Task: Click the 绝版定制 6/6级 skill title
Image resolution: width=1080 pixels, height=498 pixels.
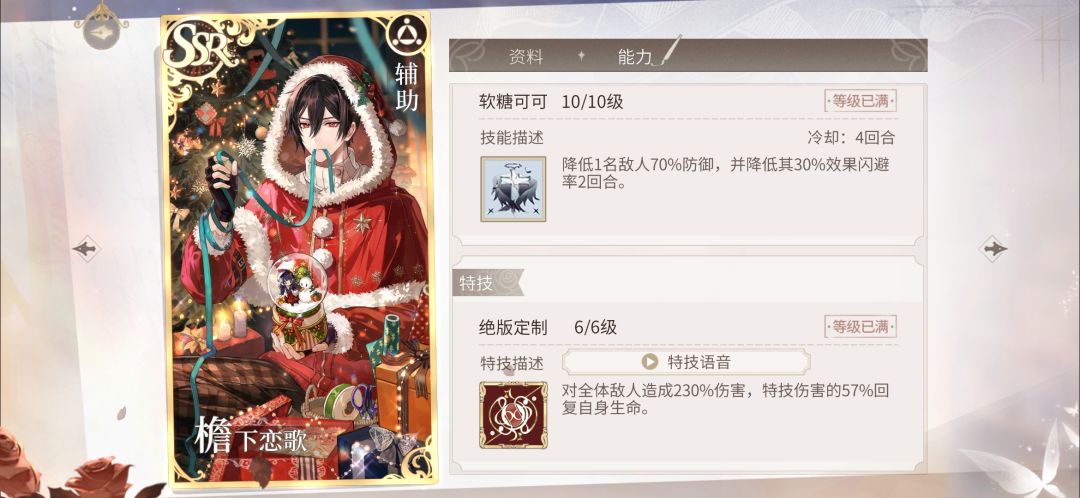Action: pyautogui.click(x=548, y=328)
